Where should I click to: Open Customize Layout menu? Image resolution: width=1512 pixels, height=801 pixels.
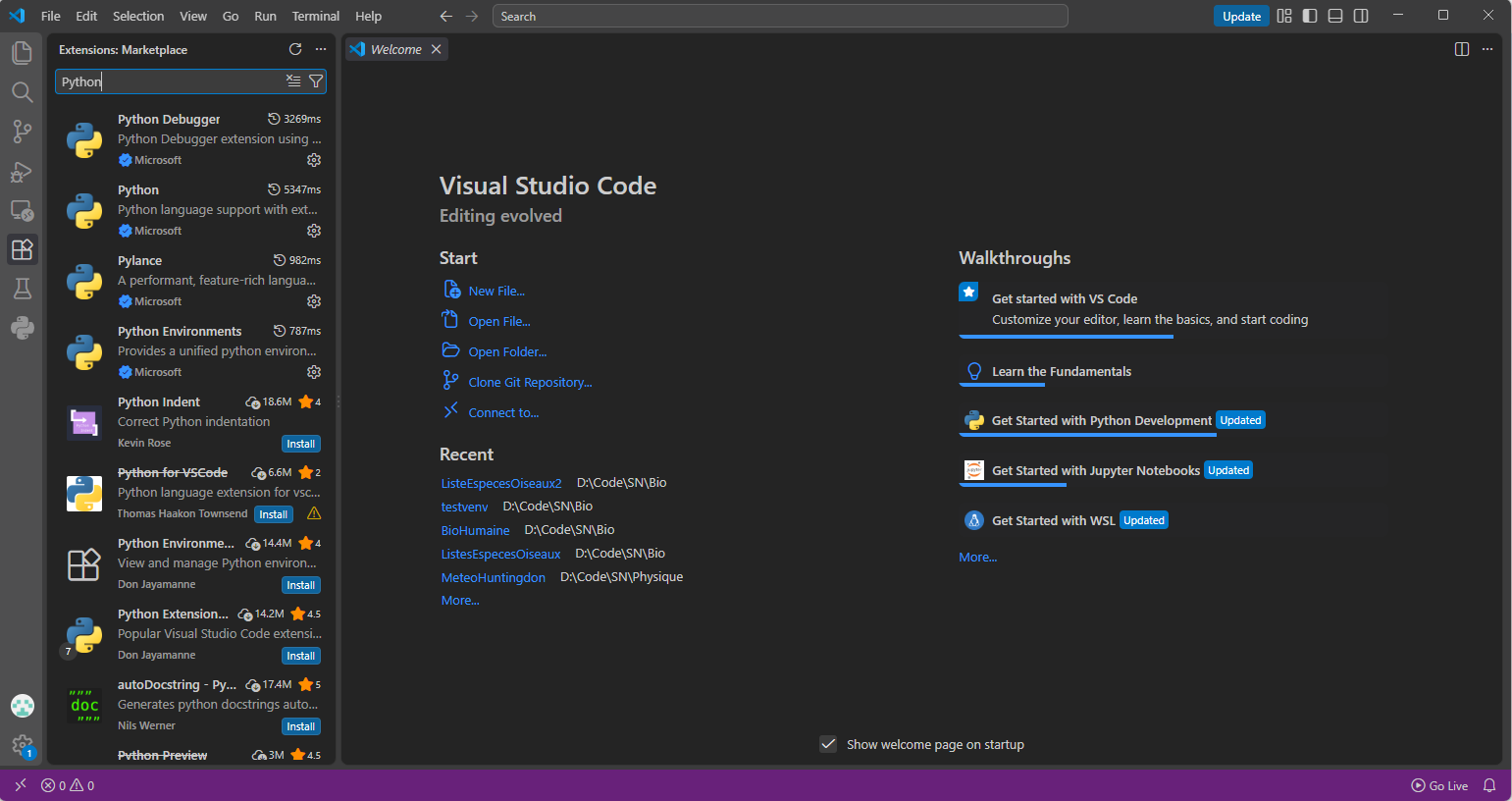pos(1284,16)
